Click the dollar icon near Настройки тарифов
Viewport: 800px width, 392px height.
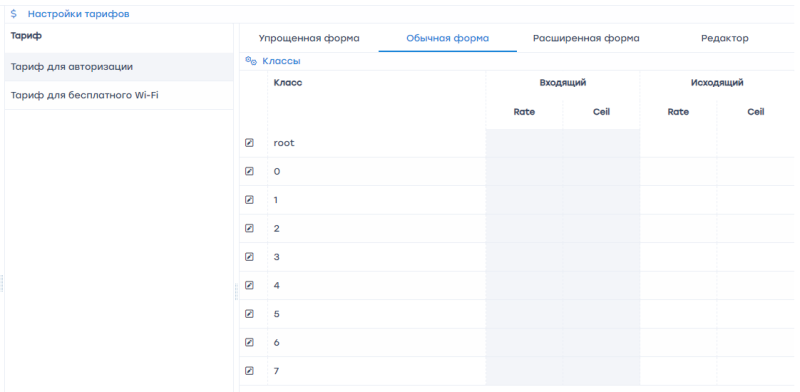[13, 14]
